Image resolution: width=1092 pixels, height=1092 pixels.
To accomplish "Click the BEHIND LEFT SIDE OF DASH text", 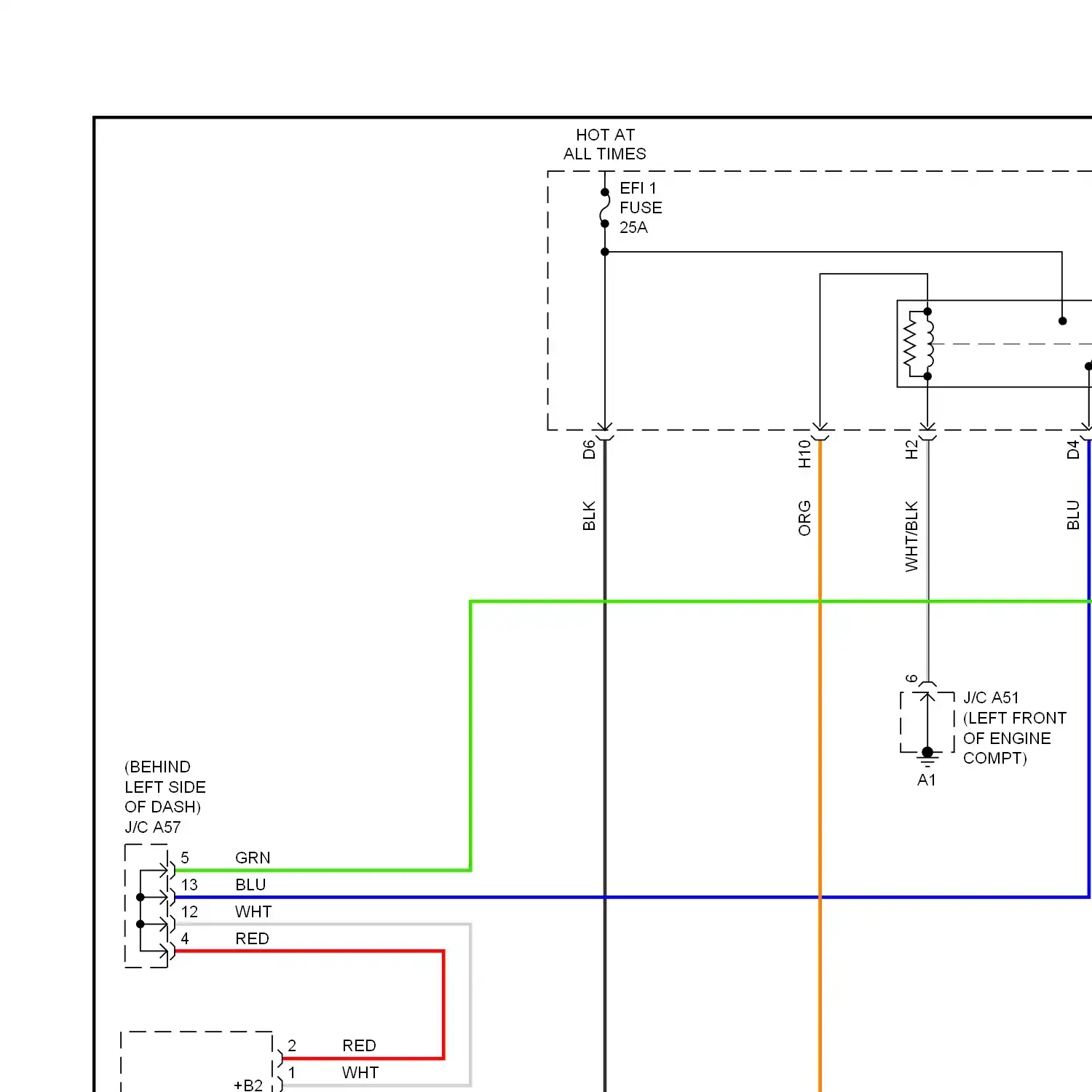I will tap(165, 787).
